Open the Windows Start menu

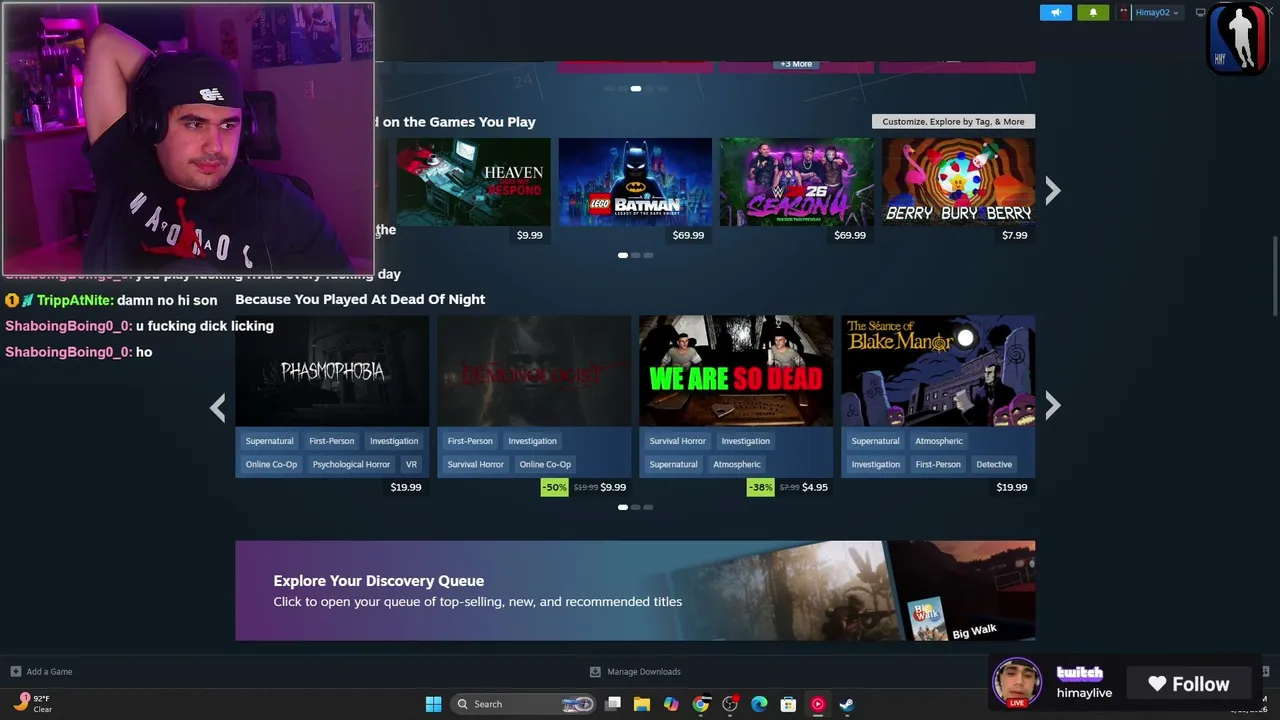433,704
